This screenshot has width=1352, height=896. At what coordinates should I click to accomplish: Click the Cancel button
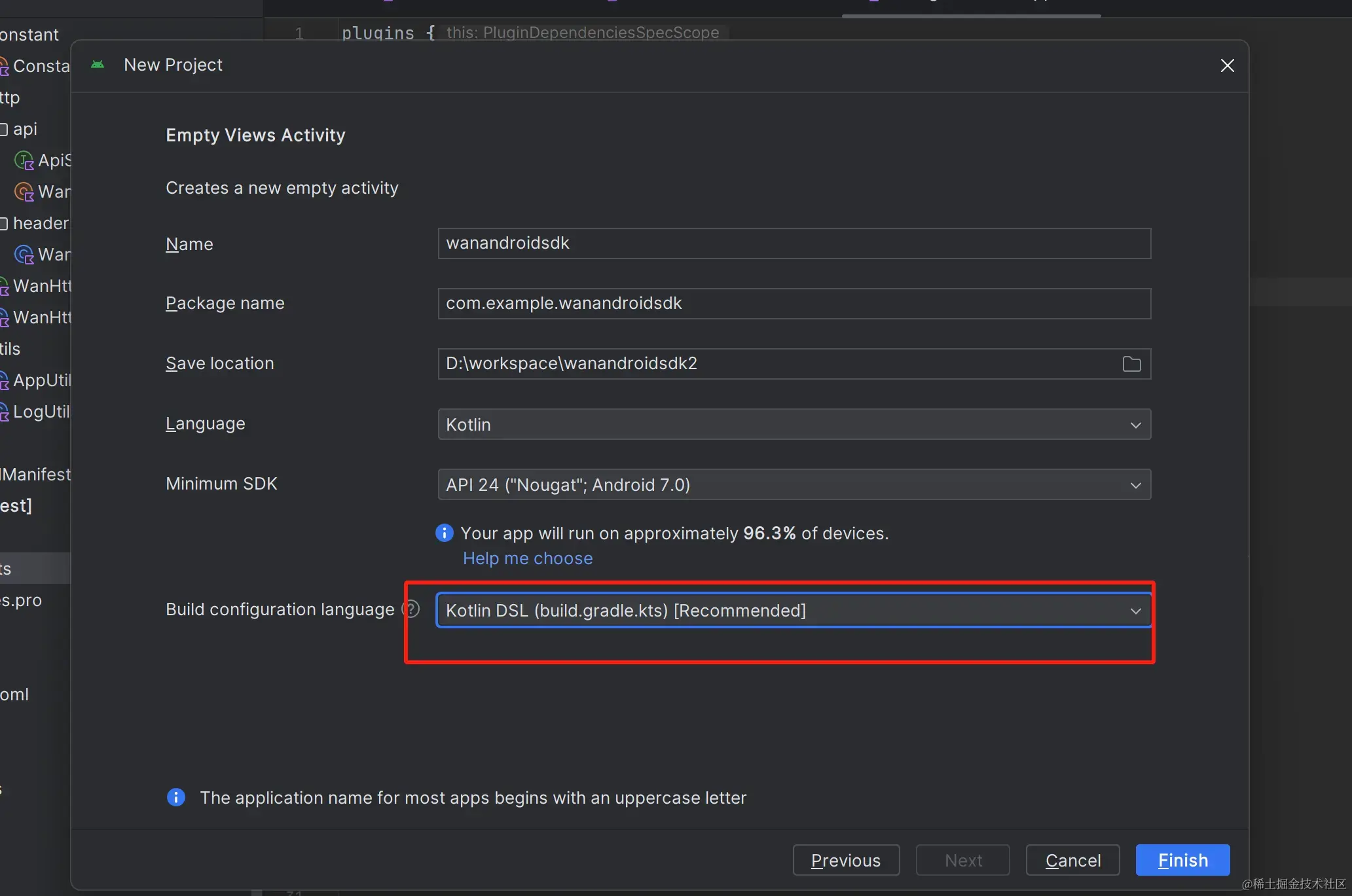click(1072, 860)
